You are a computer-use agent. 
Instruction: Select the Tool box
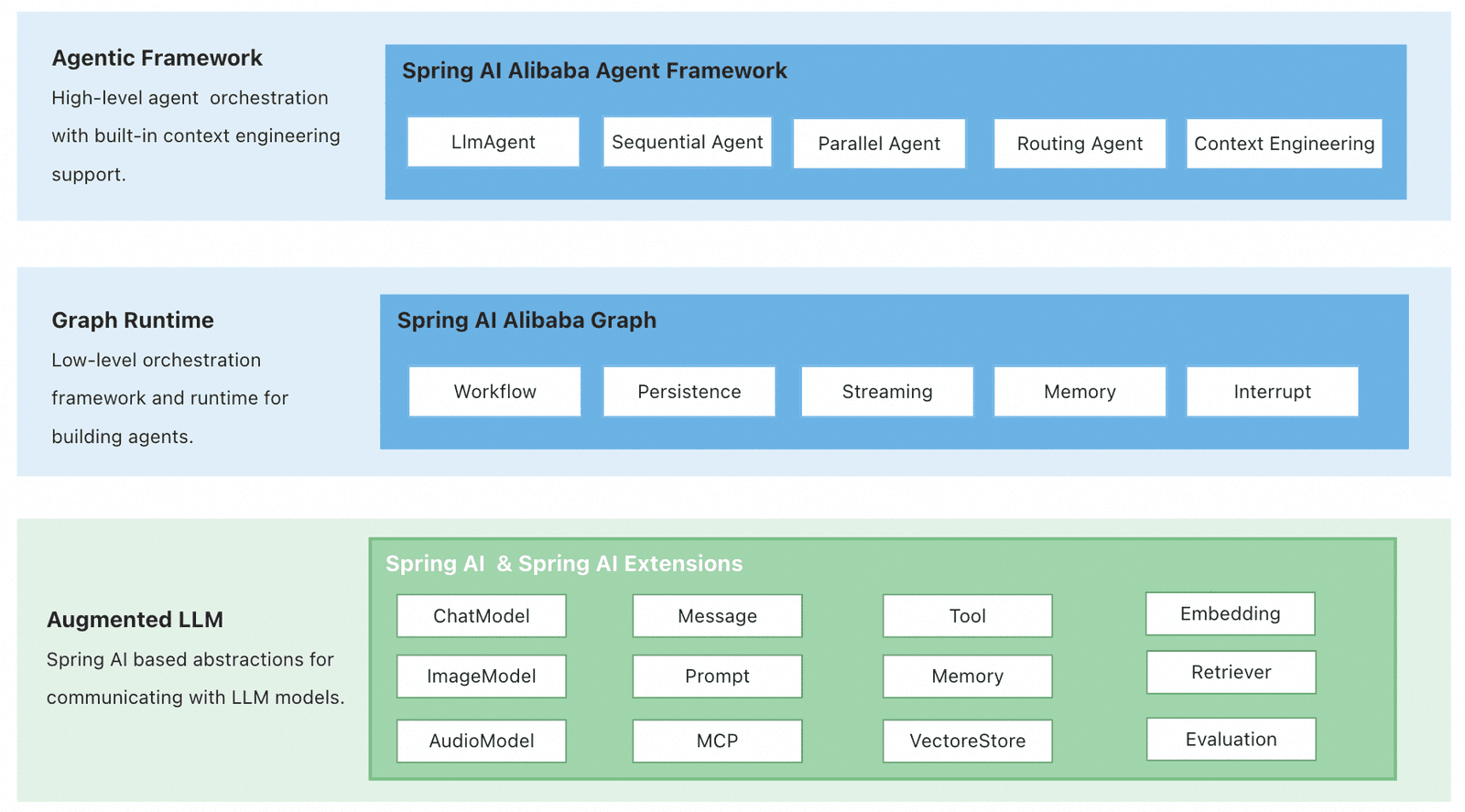click(968, 616)
